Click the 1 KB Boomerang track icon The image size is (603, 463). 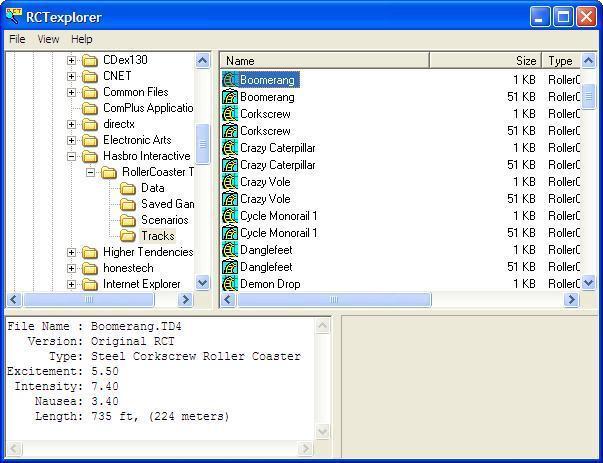[230, 80]
